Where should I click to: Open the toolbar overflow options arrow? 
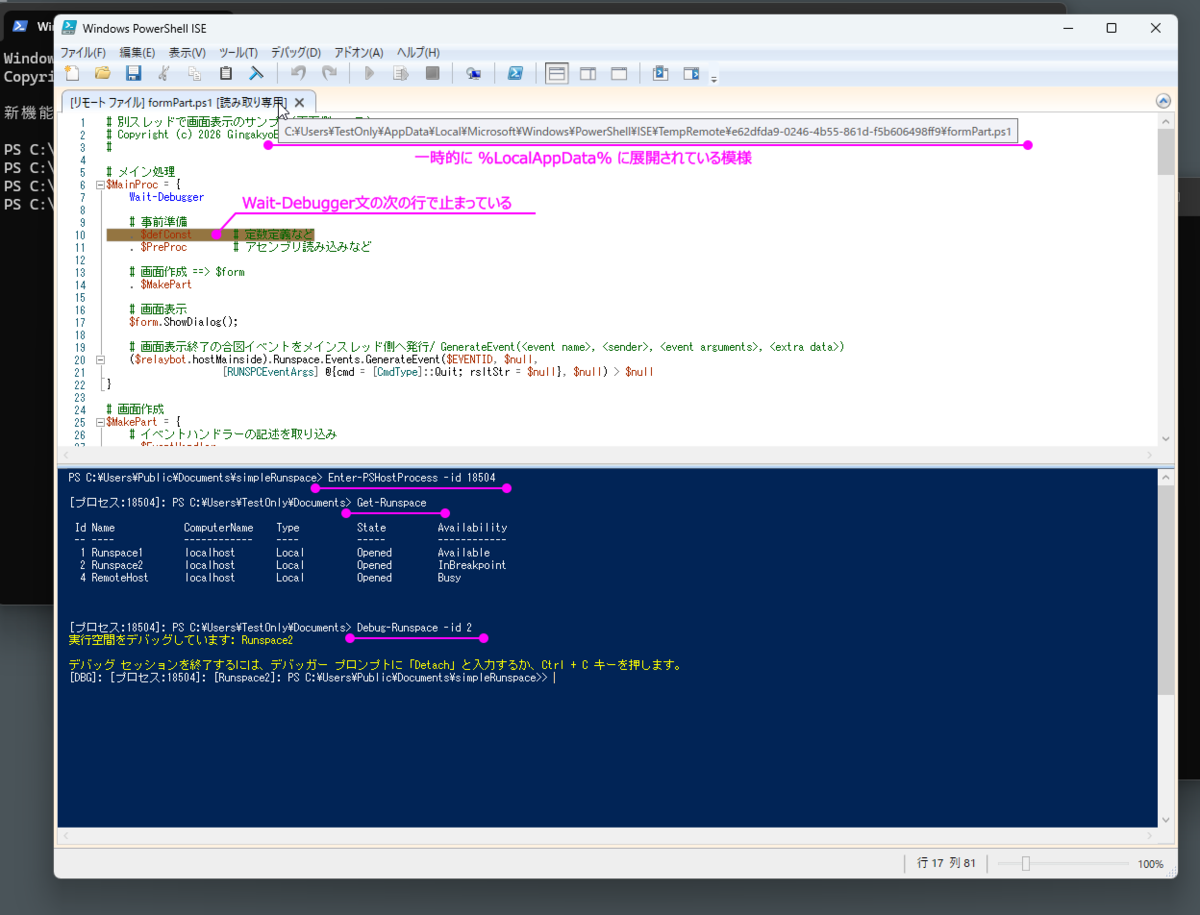[x=714, y=78]
